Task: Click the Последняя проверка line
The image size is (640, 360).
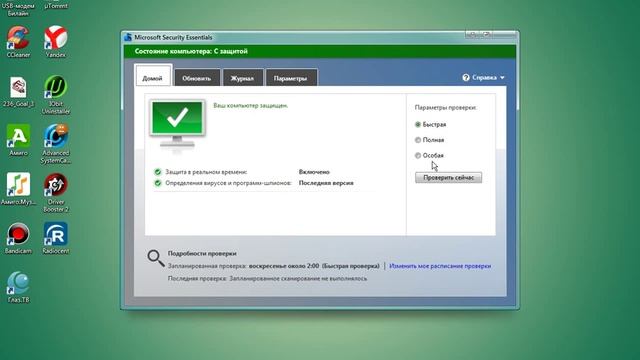Action: pyautogui.click(x=267, y=278)
